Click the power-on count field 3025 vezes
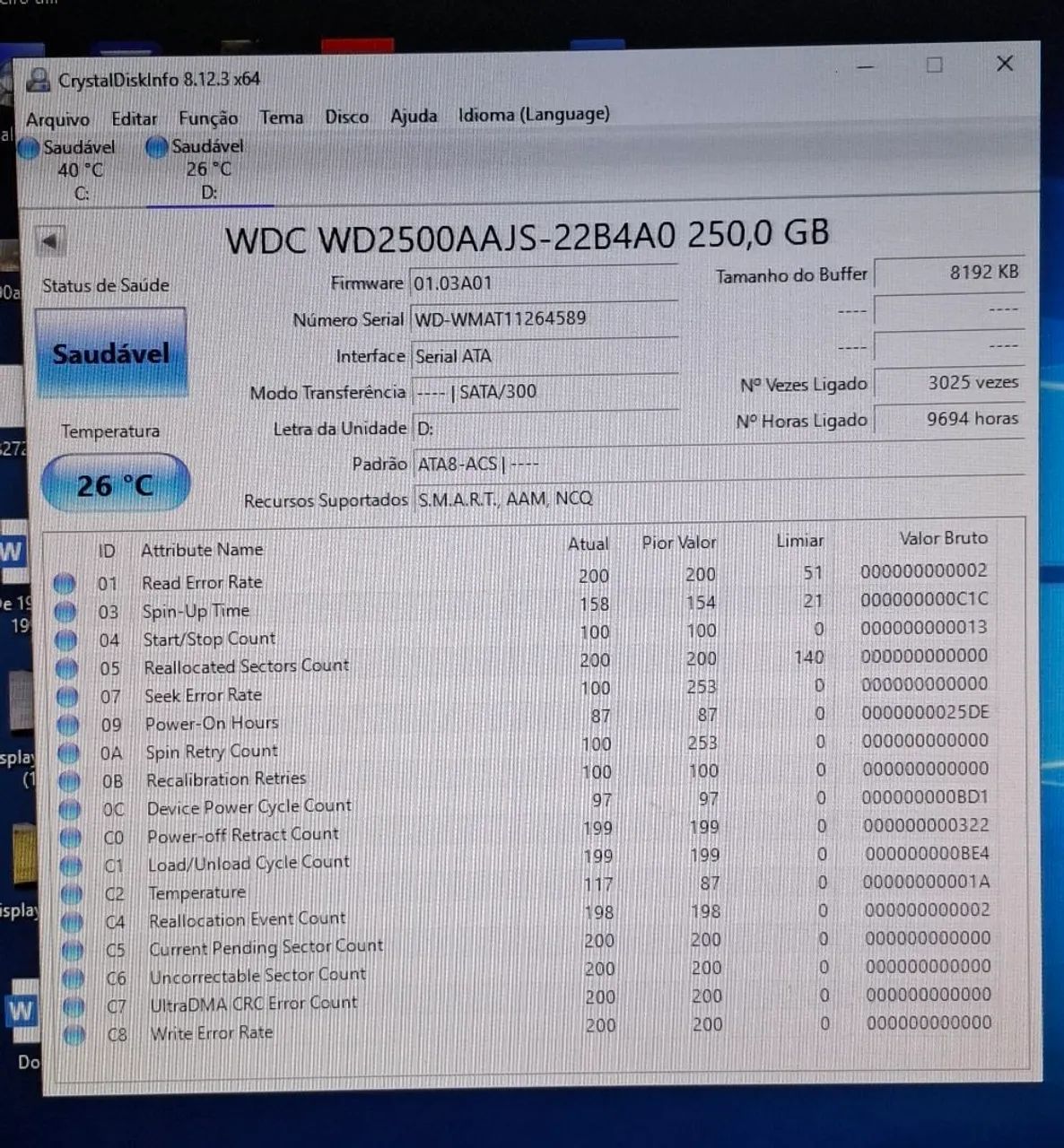This screenshot has width=1064, height=1148. tap(949, 383)
